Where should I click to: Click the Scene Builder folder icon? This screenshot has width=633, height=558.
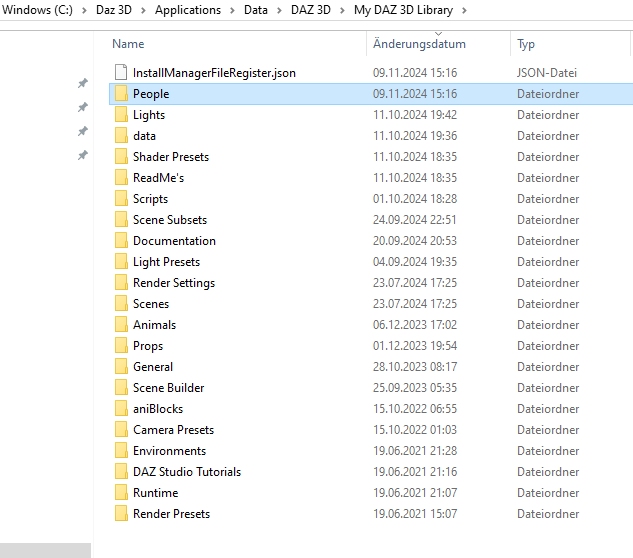tap(121, 388)
